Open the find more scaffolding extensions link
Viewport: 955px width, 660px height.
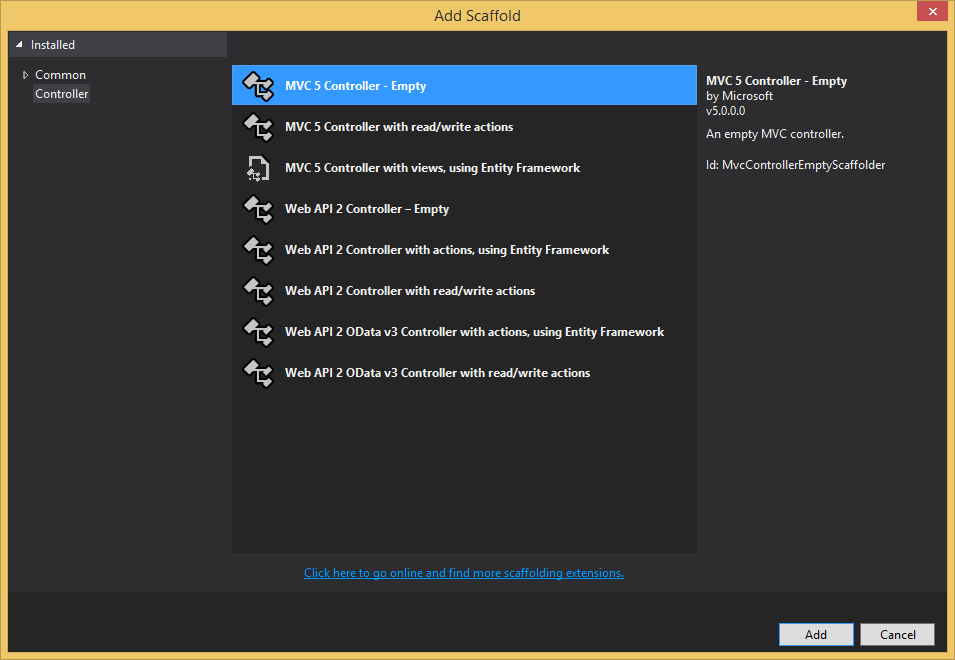click(464, 573)
